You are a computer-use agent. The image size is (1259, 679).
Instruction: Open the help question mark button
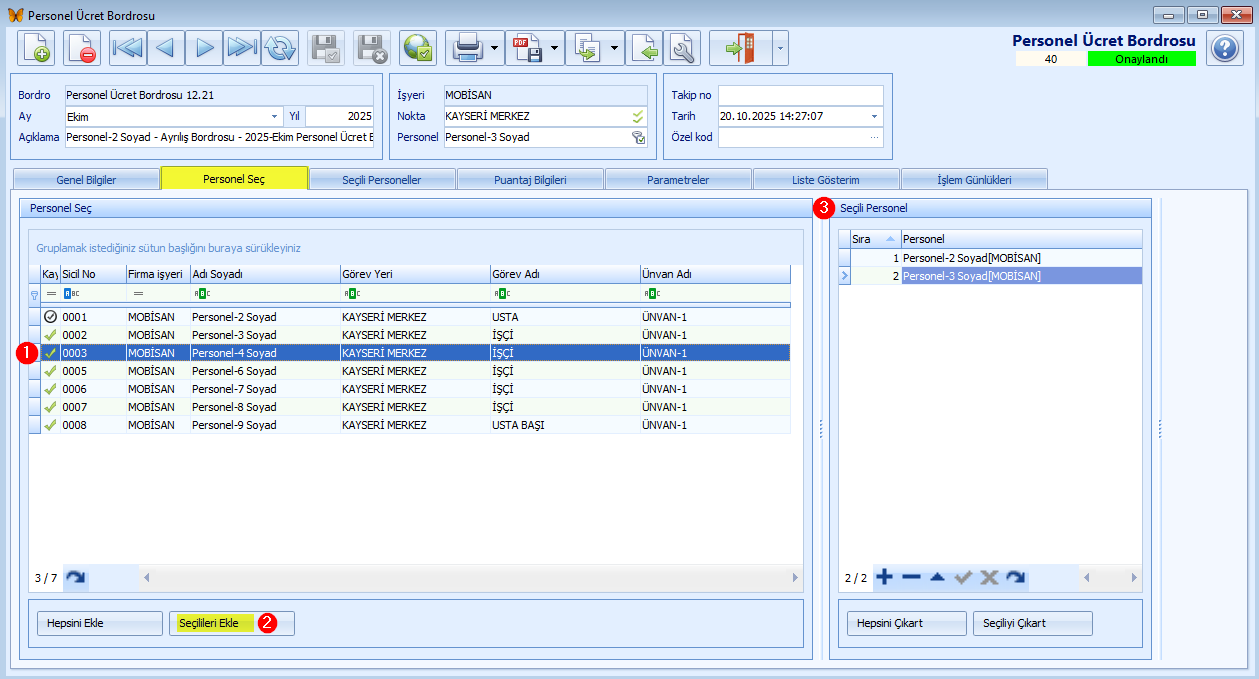pyautogui.click(x=1224, y=48)
